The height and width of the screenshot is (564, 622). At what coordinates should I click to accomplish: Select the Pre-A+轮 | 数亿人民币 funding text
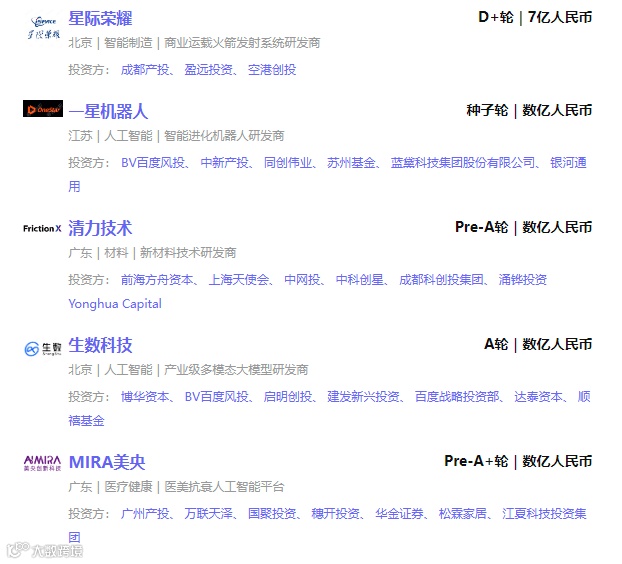coord(518,461)
